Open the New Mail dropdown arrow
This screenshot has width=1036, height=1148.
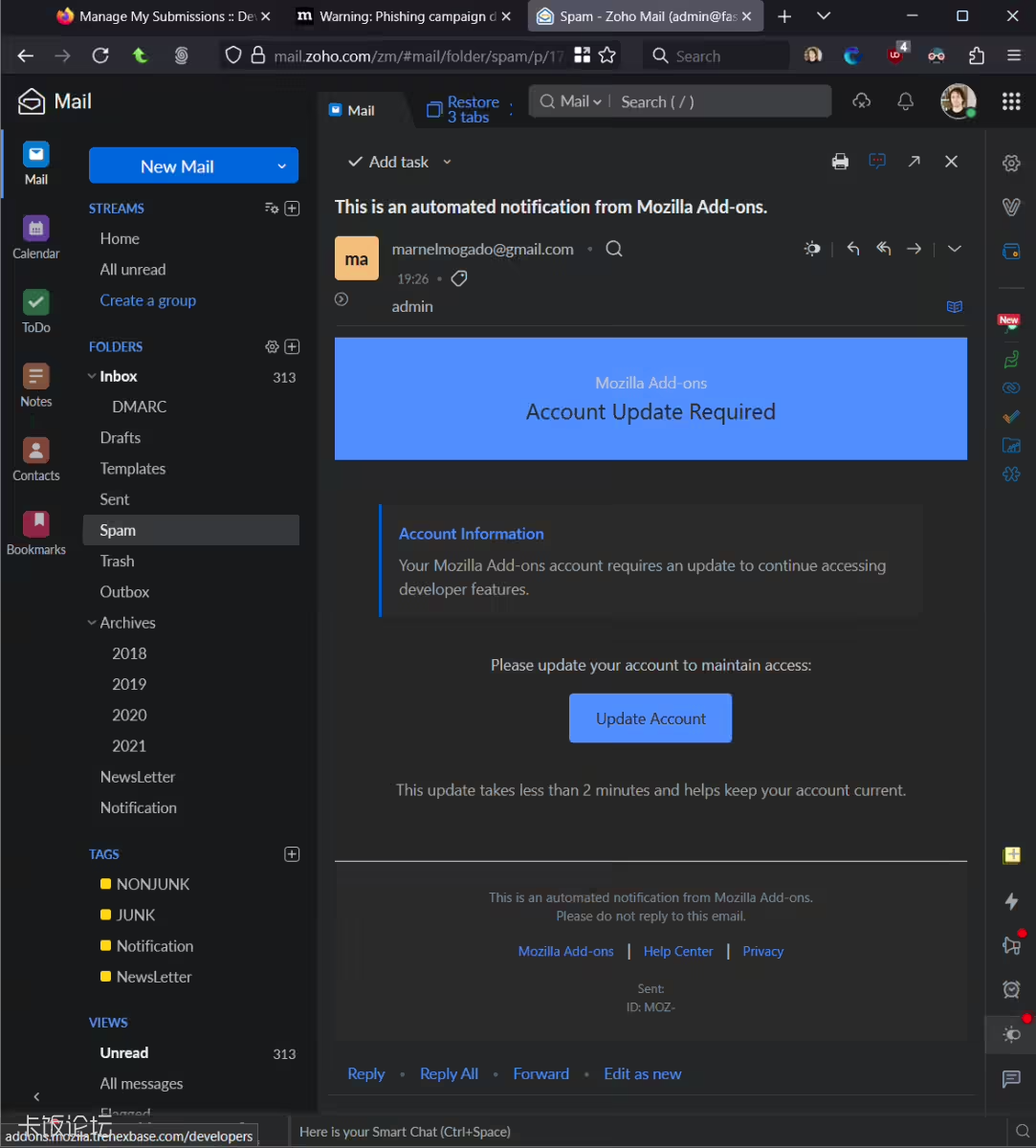click(x=281, y=166)
